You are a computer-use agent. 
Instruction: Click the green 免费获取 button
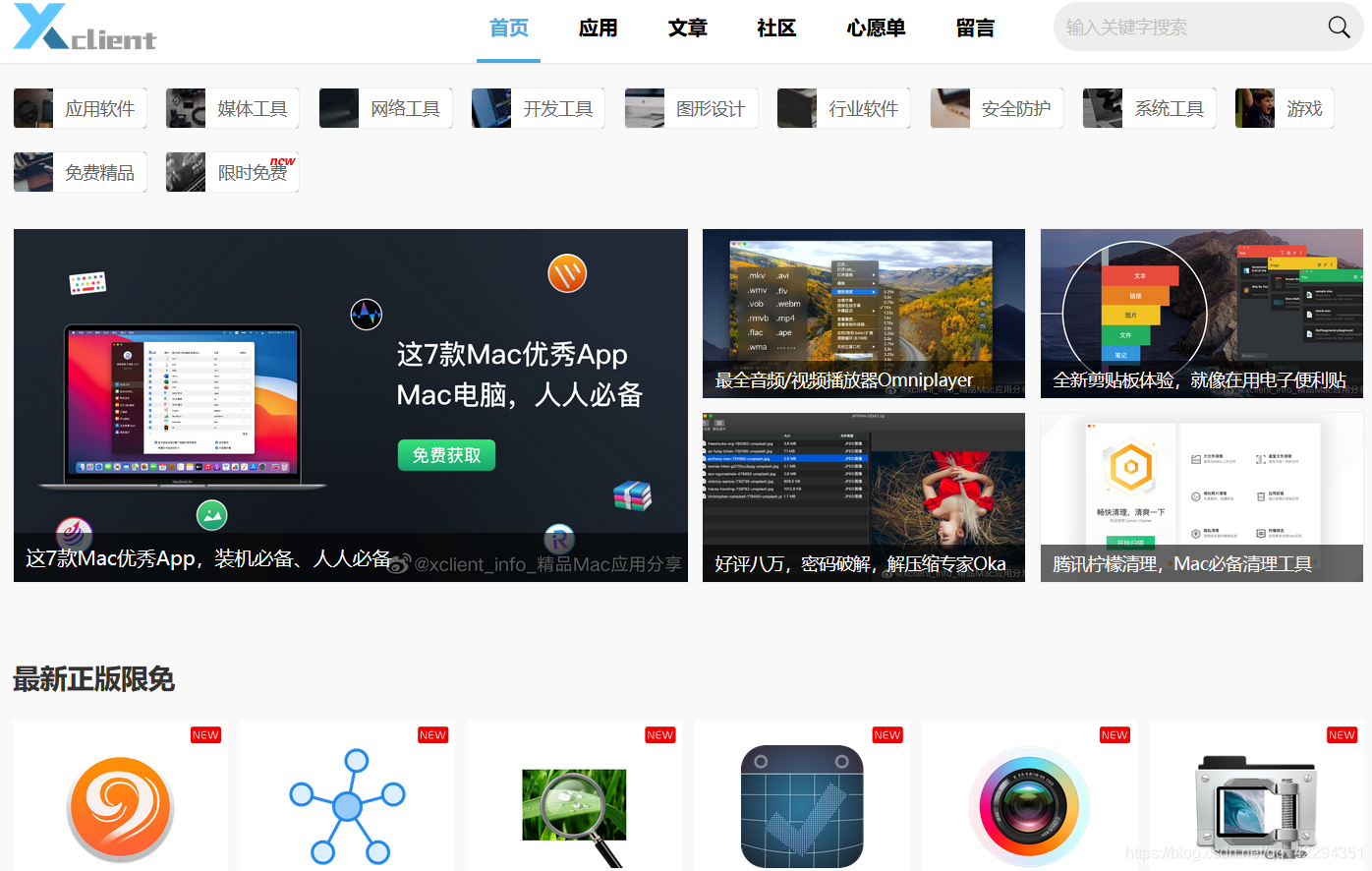(x=447, y=455)
